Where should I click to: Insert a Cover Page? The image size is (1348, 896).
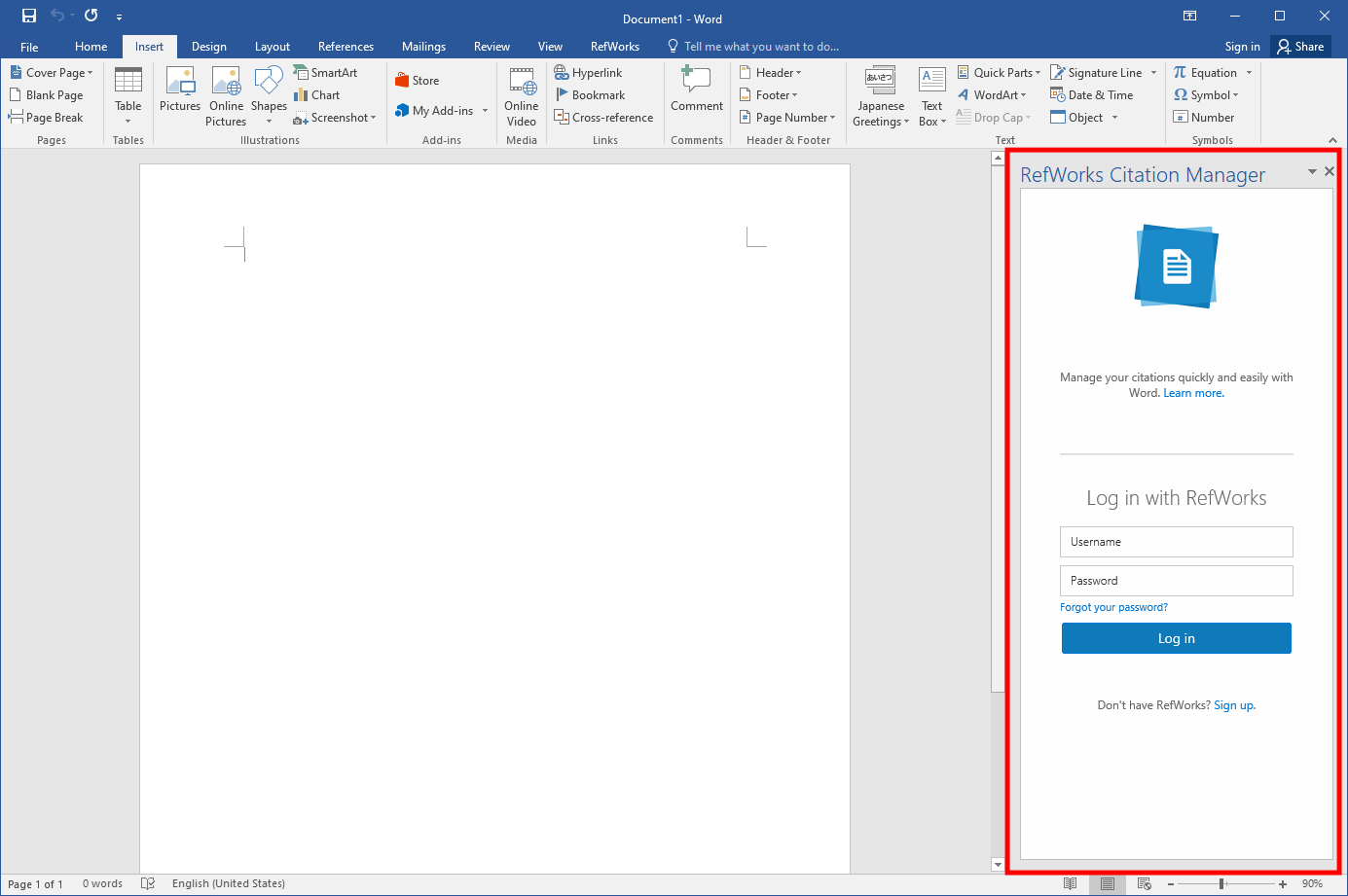(x=52, y=73)
